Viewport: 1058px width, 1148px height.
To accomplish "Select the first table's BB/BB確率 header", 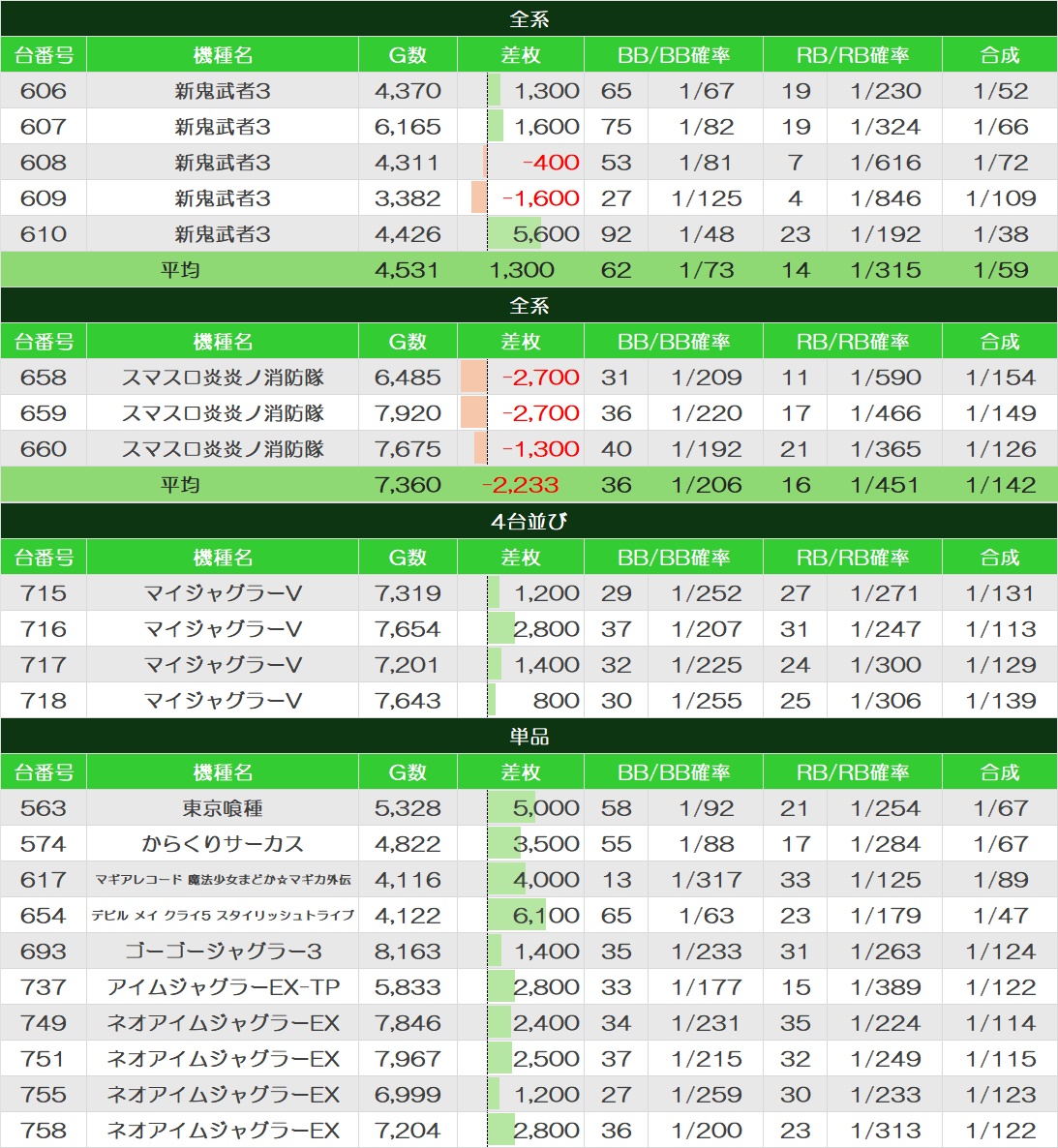I will (674, 55).
